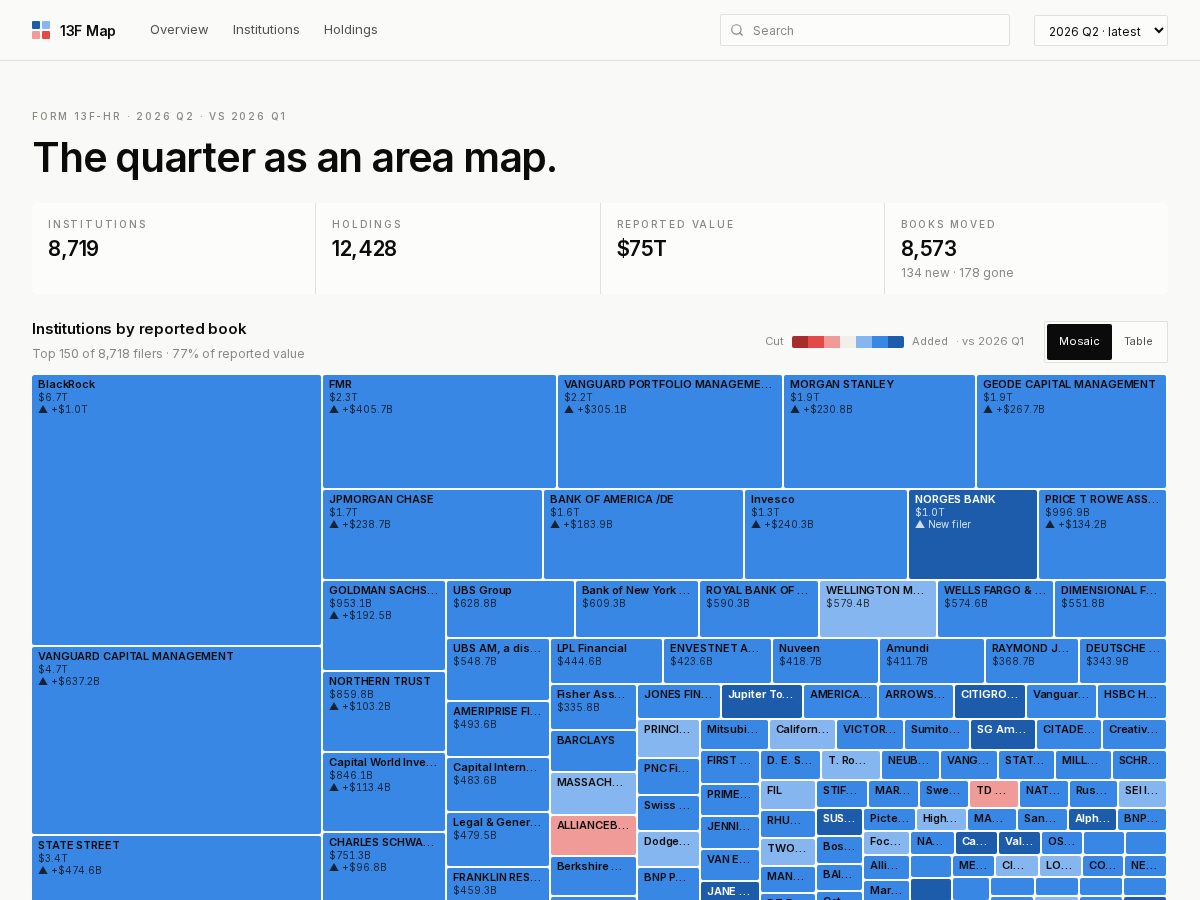Open the Deutsche $343.9B tile
Screen dimensions: 1200x900
tap(1123, 661)
